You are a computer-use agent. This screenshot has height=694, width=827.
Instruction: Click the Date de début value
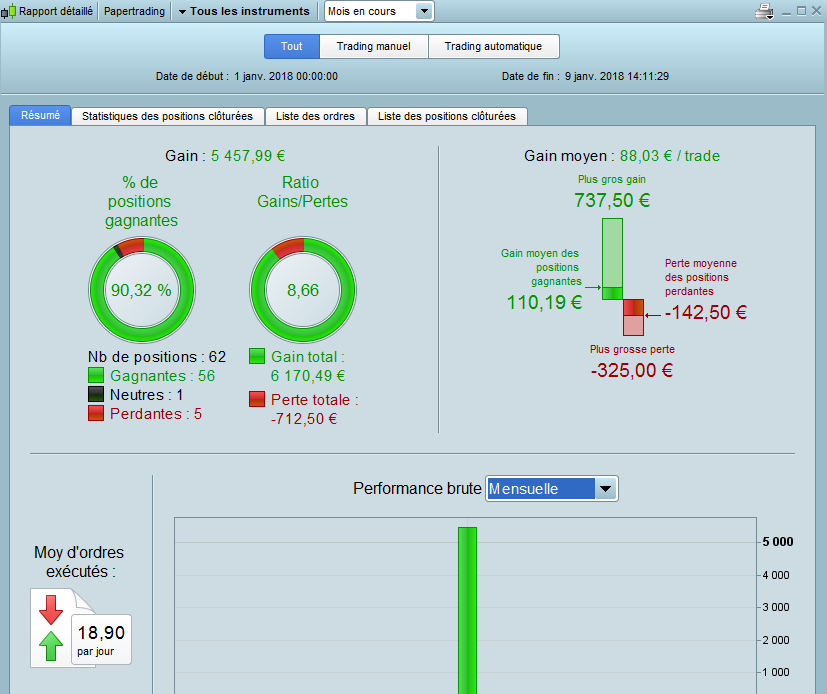pyautogui.click(x=286, y=76)
